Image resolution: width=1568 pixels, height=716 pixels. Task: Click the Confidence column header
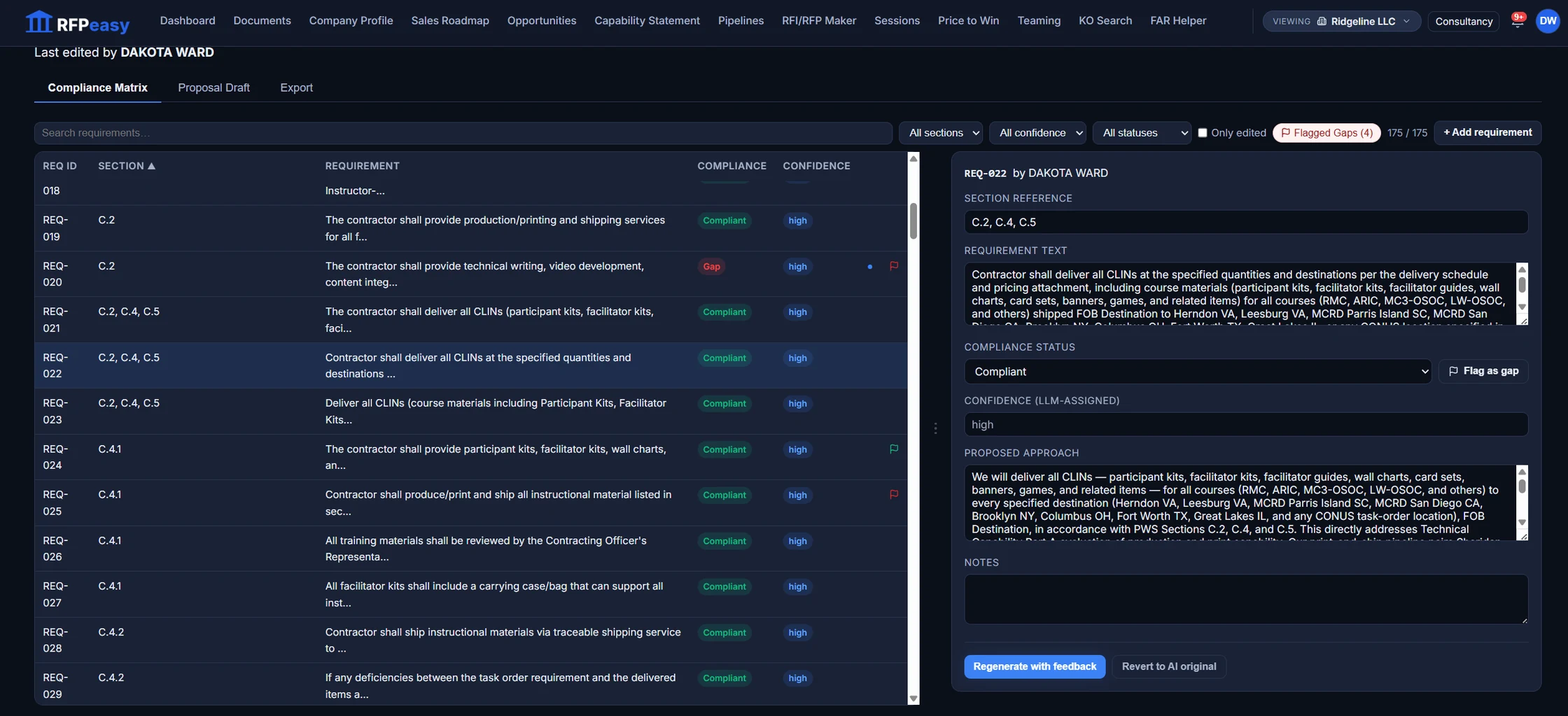816,166
